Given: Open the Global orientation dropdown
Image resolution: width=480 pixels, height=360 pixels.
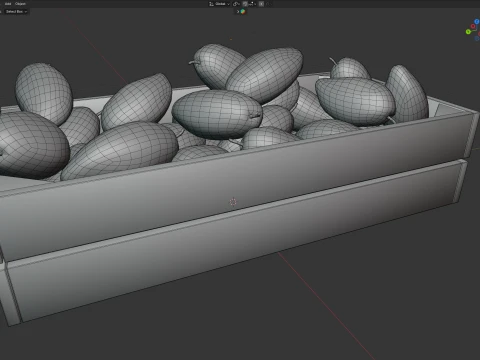Looking at the screenshot, I should [222, 4].
